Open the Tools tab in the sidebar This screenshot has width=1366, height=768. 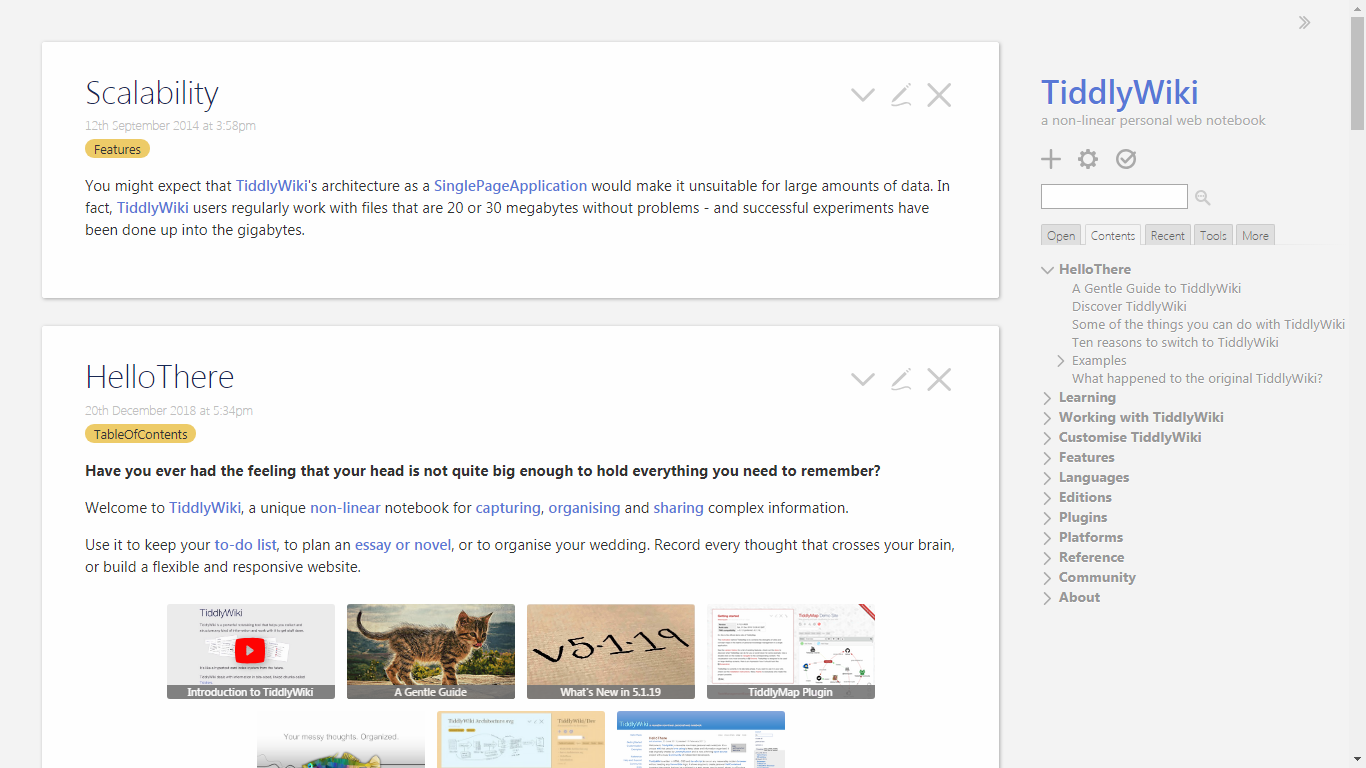(1213, 235)
